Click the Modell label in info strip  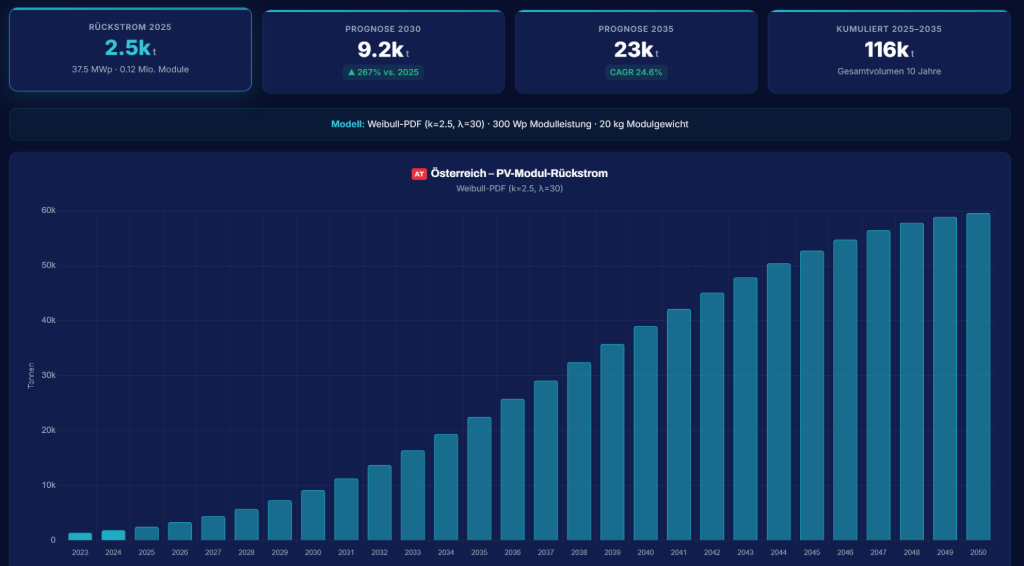tap(346, 124)
